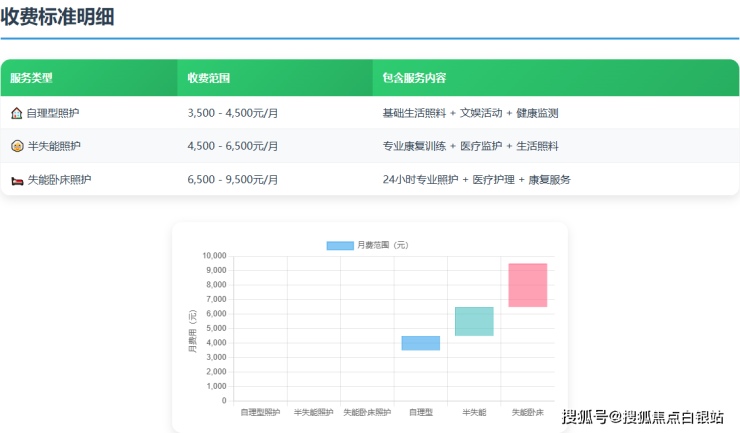Click the house icon beside 自理型照护

click(x=17, y=113)
